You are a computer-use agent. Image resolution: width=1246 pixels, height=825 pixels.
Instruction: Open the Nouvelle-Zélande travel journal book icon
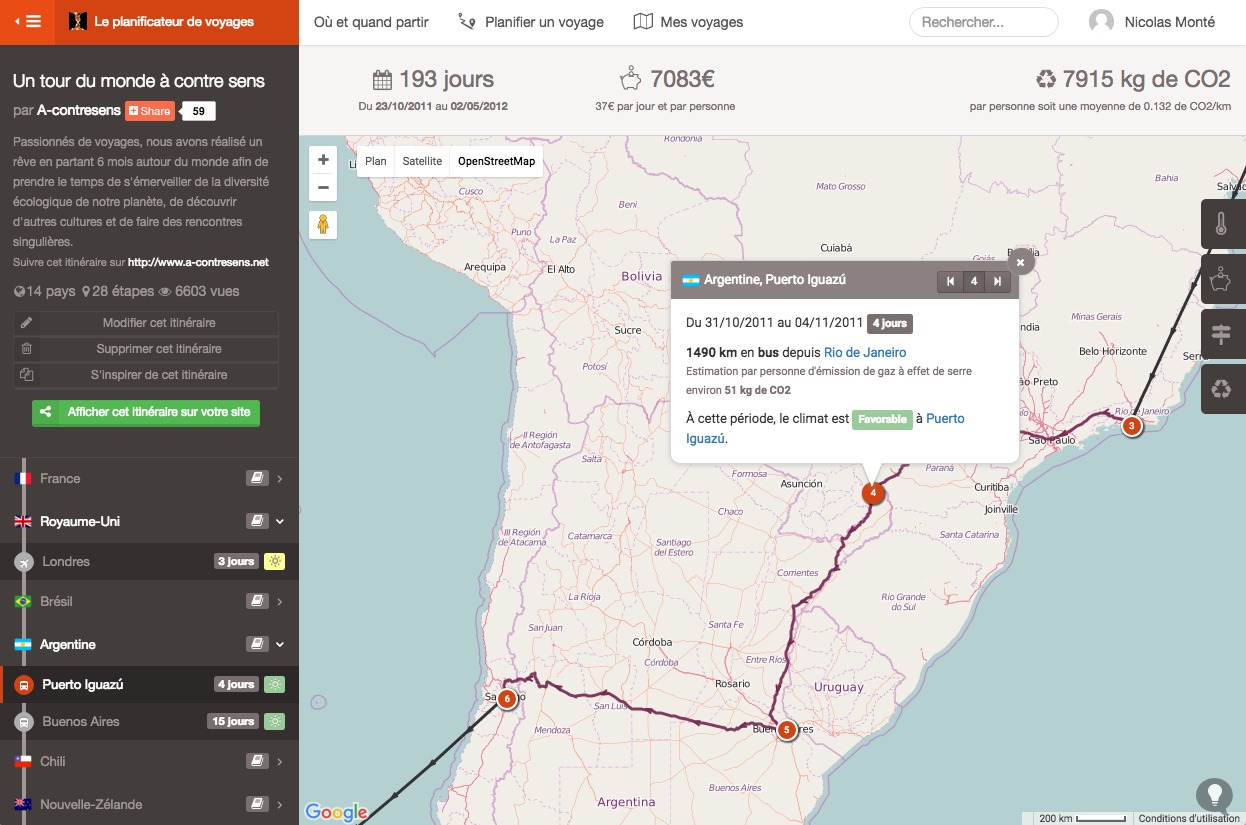(257, 804)
